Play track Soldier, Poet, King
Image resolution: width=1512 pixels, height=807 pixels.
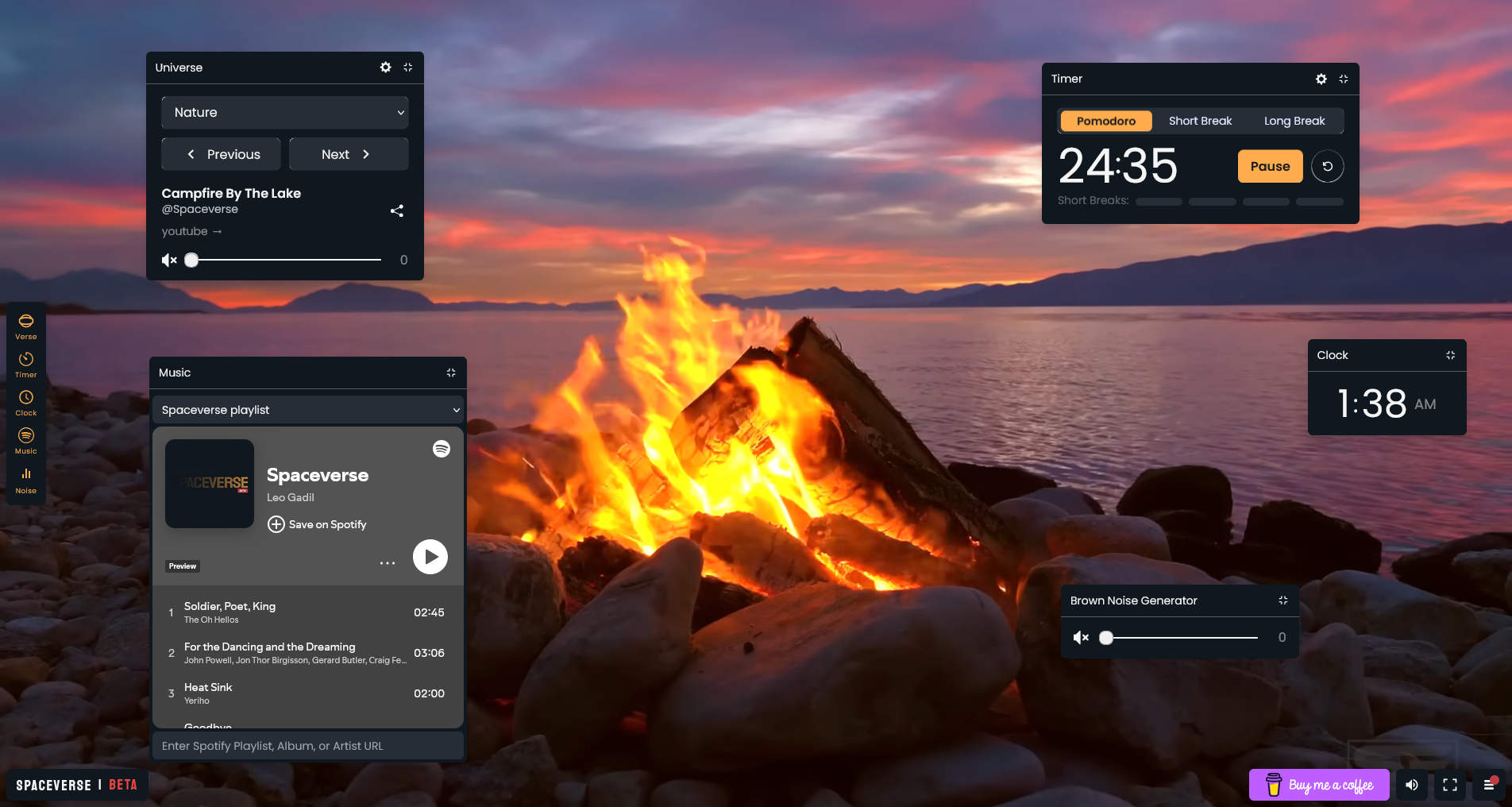[x=308, y=612]
